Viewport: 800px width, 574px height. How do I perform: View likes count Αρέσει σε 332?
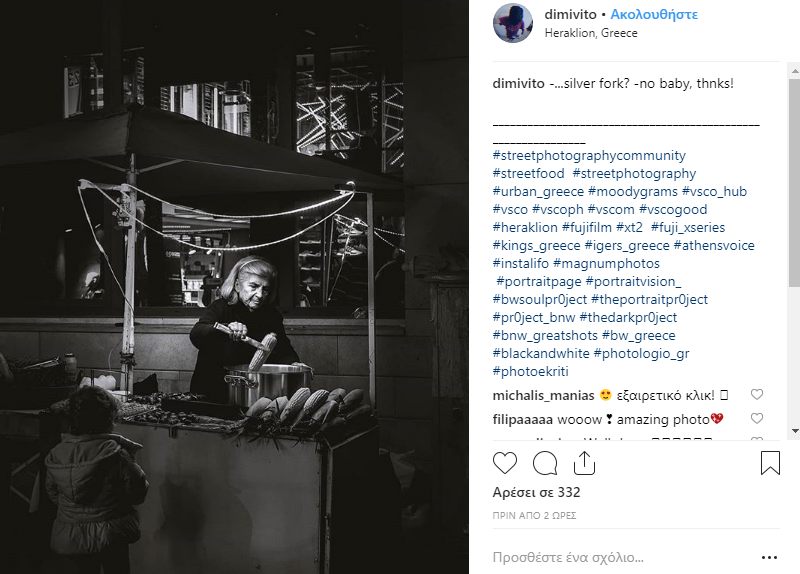(x=536, y=492)
